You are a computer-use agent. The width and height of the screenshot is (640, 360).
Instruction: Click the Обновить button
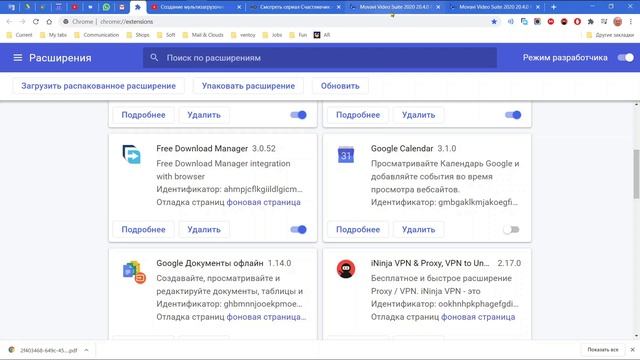340,86
